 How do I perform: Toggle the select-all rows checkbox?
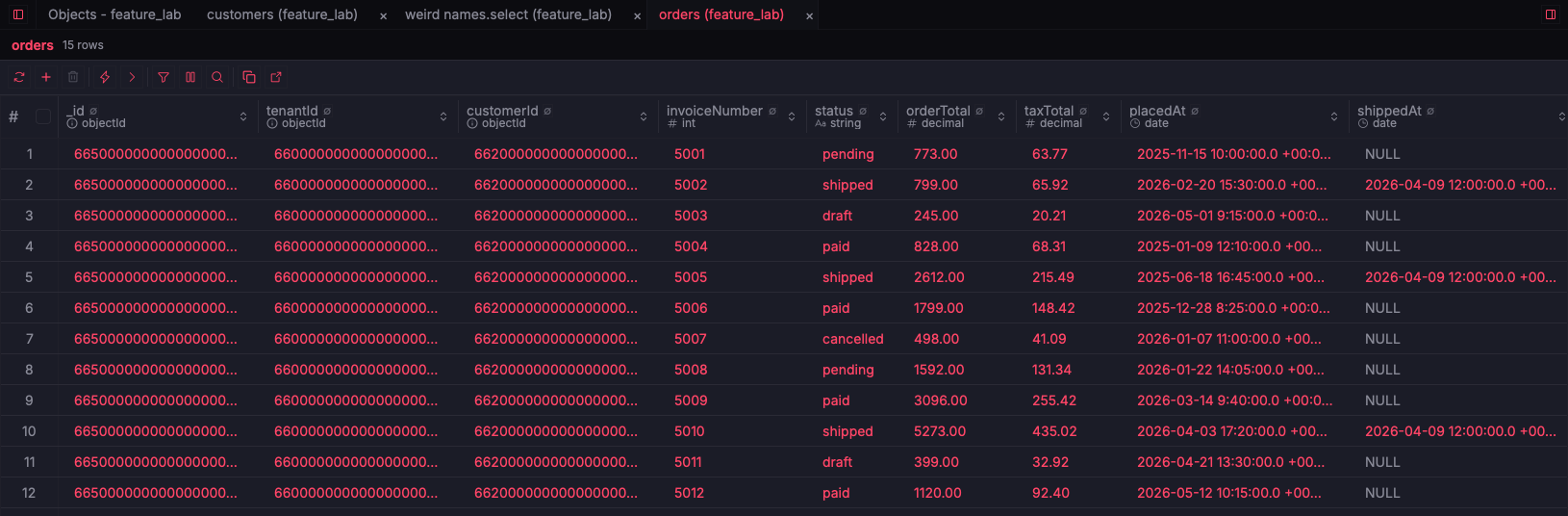43,116
